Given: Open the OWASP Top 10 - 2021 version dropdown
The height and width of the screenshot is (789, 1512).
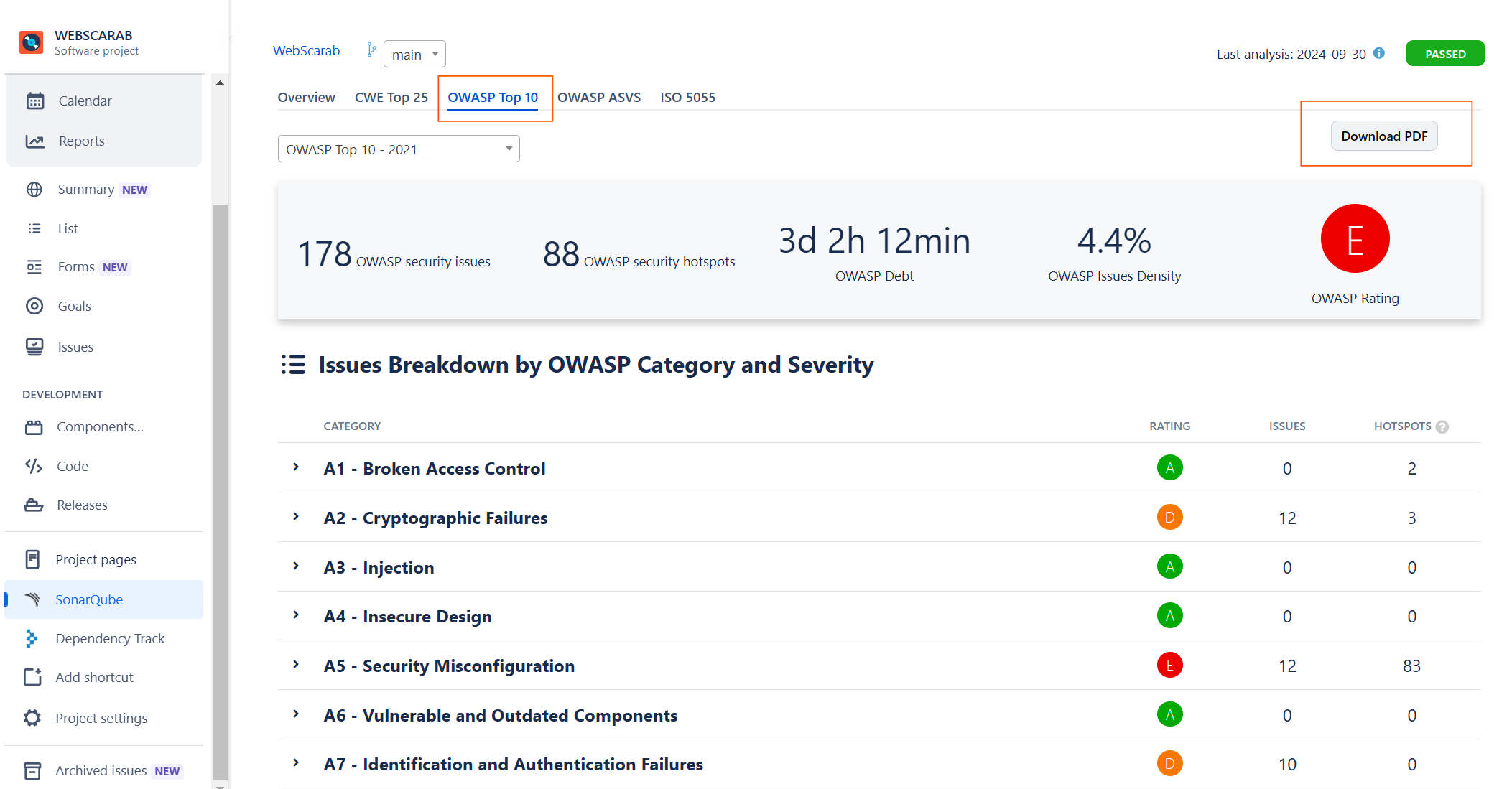Looking at the screenshot, I should (399, 149).
